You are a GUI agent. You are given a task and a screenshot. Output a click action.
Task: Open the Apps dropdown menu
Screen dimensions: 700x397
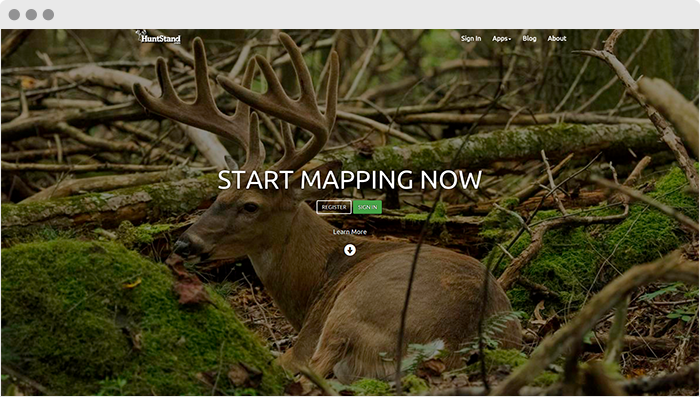tap(501, 39)
